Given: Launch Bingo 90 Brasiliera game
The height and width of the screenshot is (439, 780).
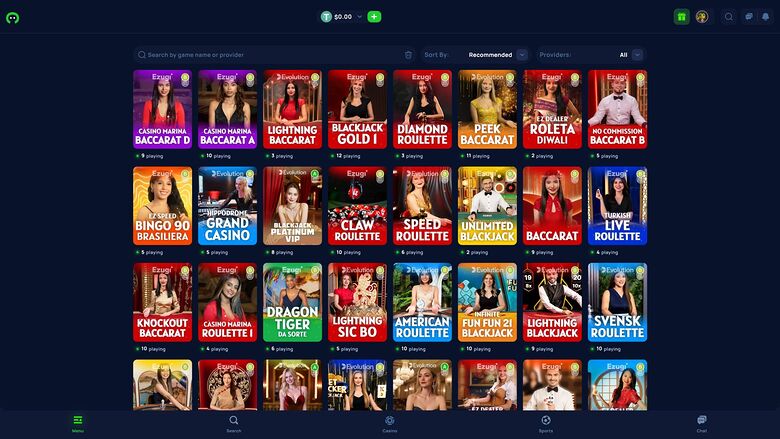Looking at the screenshot, I should 163,206.
